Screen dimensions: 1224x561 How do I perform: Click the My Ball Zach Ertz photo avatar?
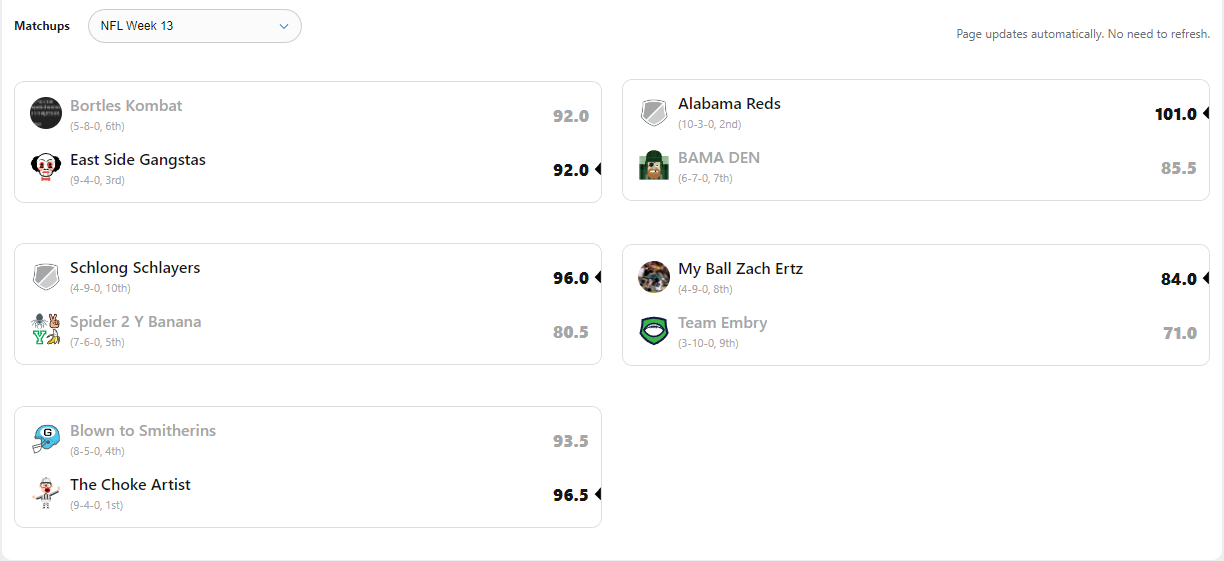coord(654,277)
